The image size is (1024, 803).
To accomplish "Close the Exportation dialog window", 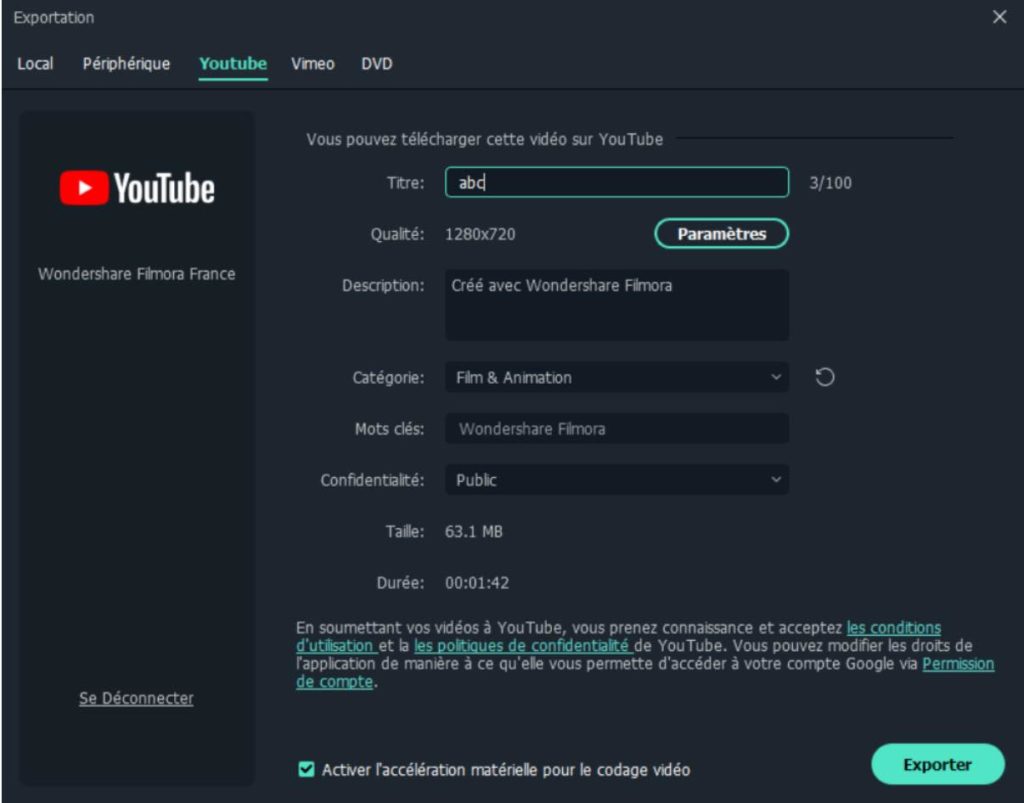I will pos(999,17).
